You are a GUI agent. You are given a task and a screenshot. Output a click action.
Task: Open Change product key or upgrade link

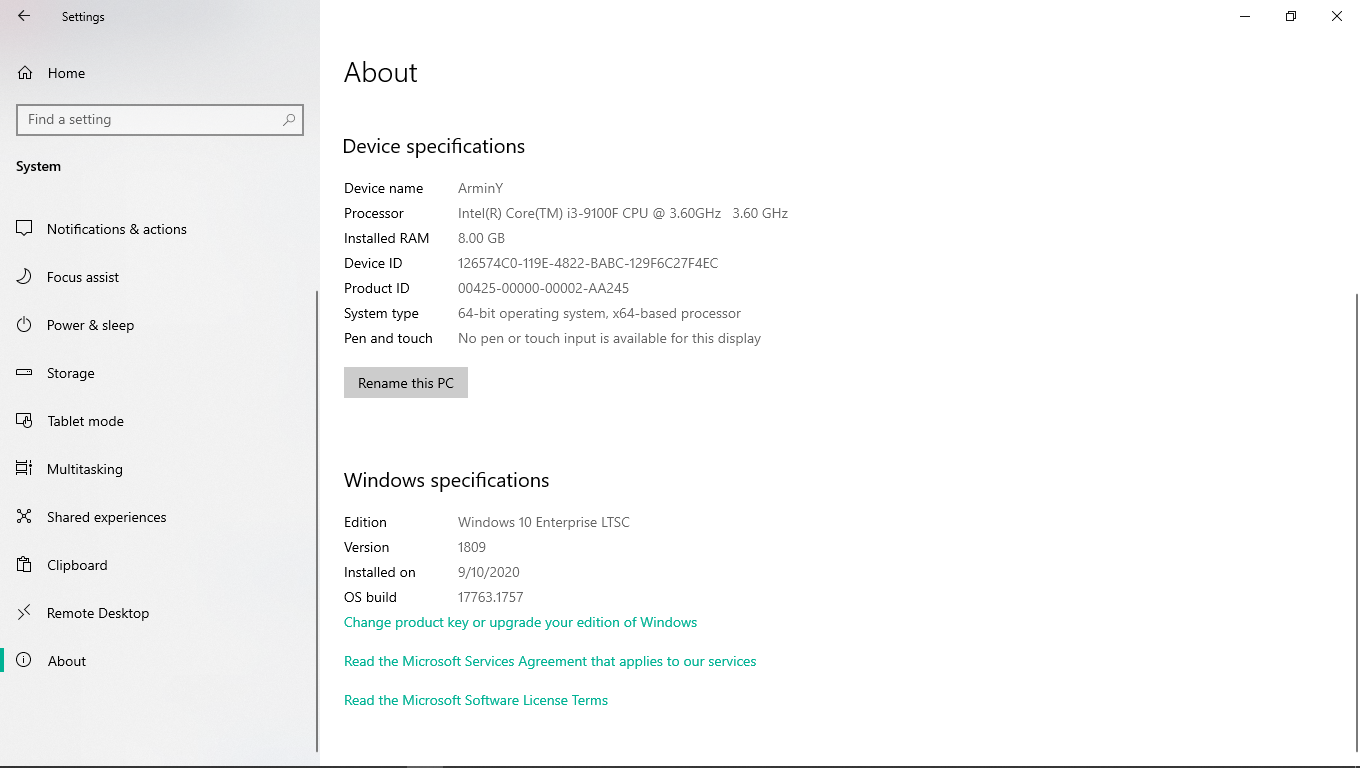pos(520,622)
